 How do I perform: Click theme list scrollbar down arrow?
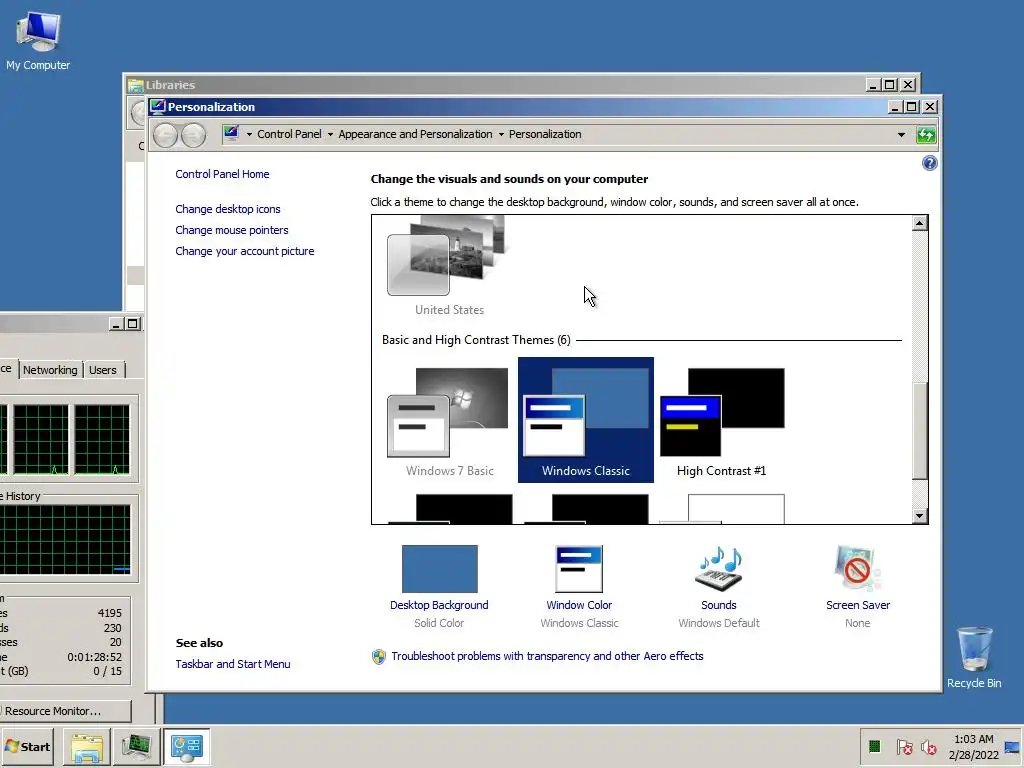[920, 516]
